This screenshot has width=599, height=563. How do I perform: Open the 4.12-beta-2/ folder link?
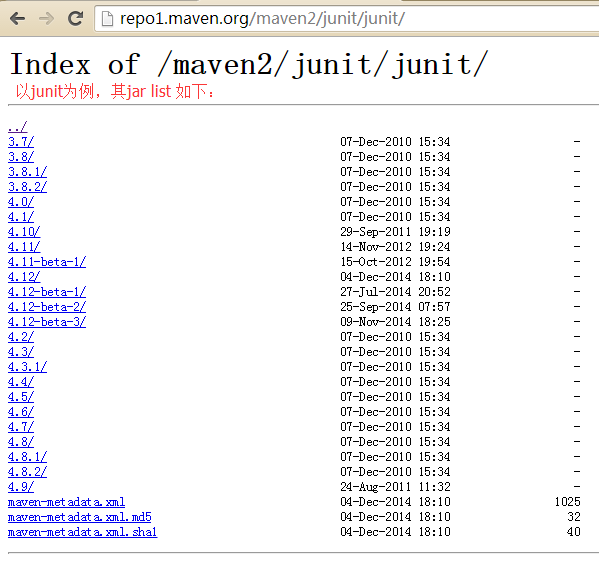47,306
